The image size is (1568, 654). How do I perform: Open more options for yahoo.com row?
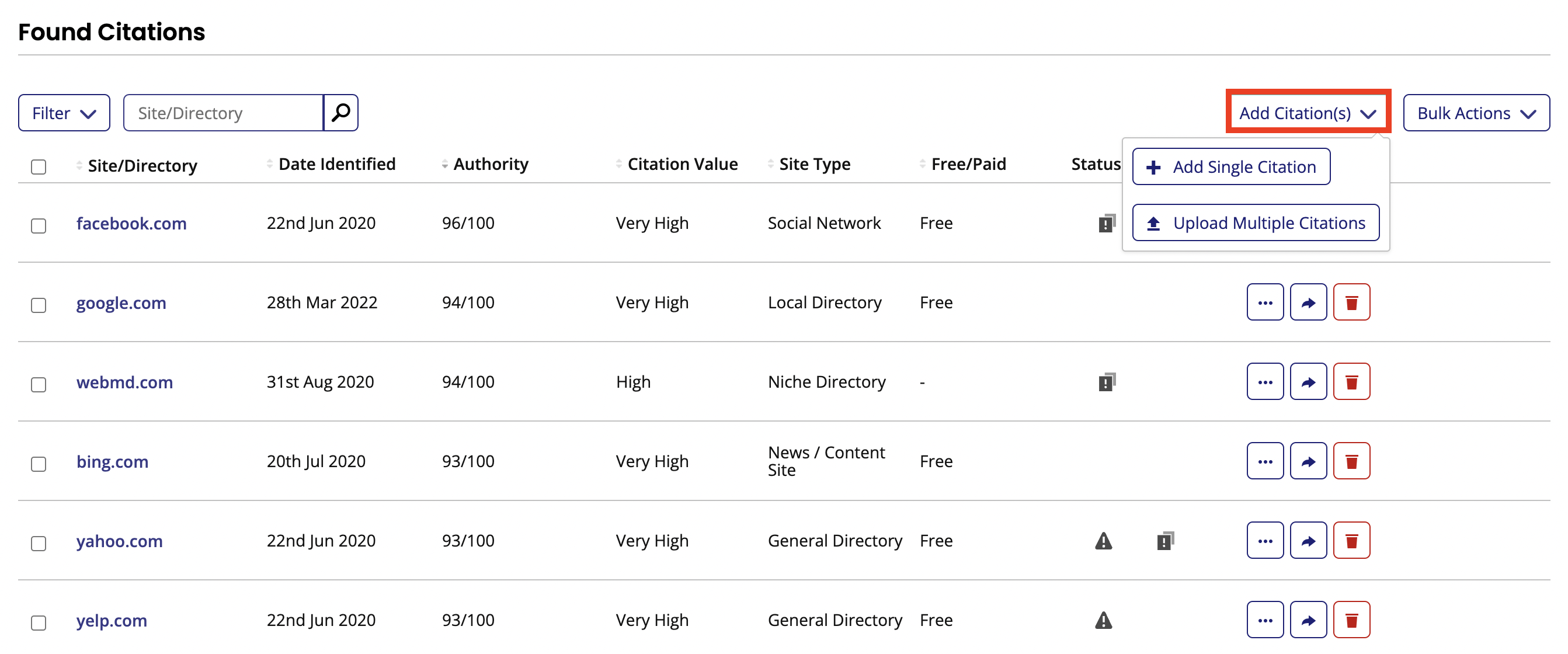[x=1265, y=540]
